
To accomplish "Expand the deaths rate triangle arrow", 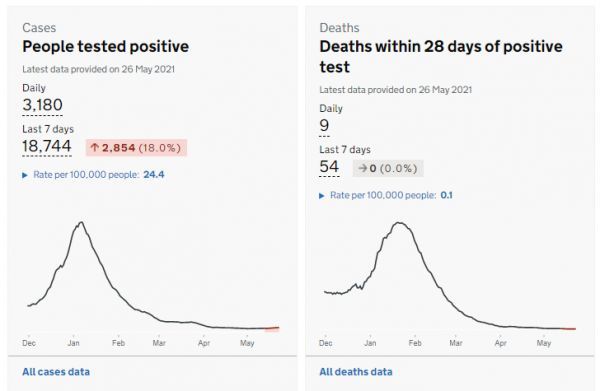I will [322, 196].
